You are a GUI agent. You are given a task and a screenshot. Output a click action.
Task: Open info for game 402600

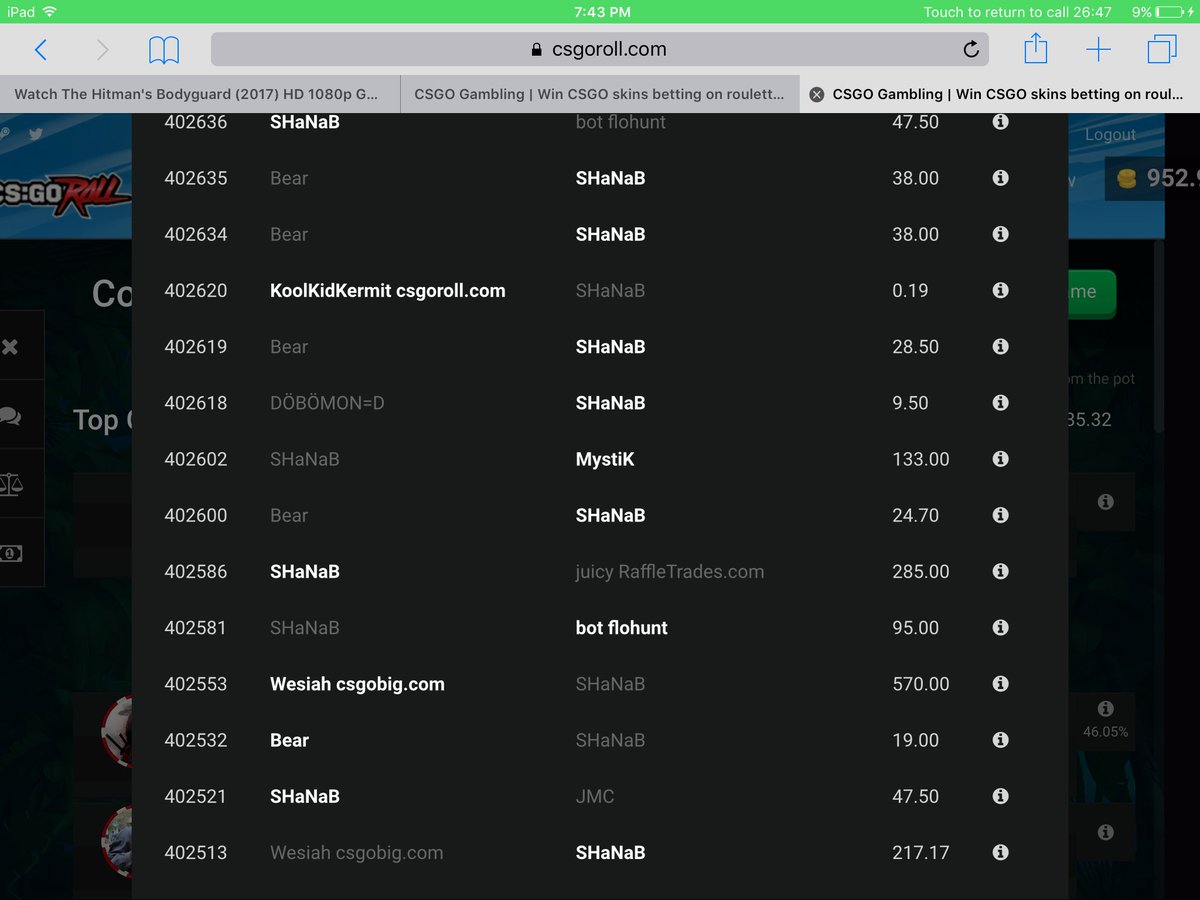pyautogui.click(x=999, y=515)
